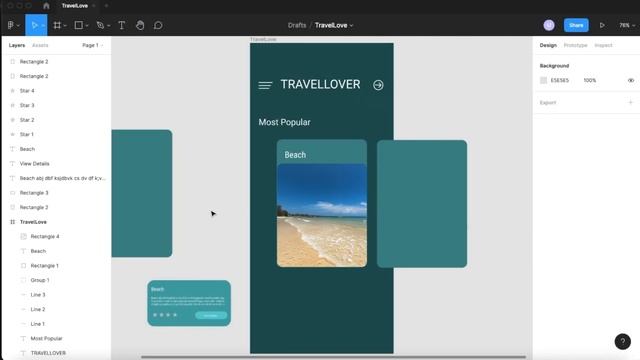
Task: Switch to the Design tab
Action: pyautogui.click(x=548, y=45)
